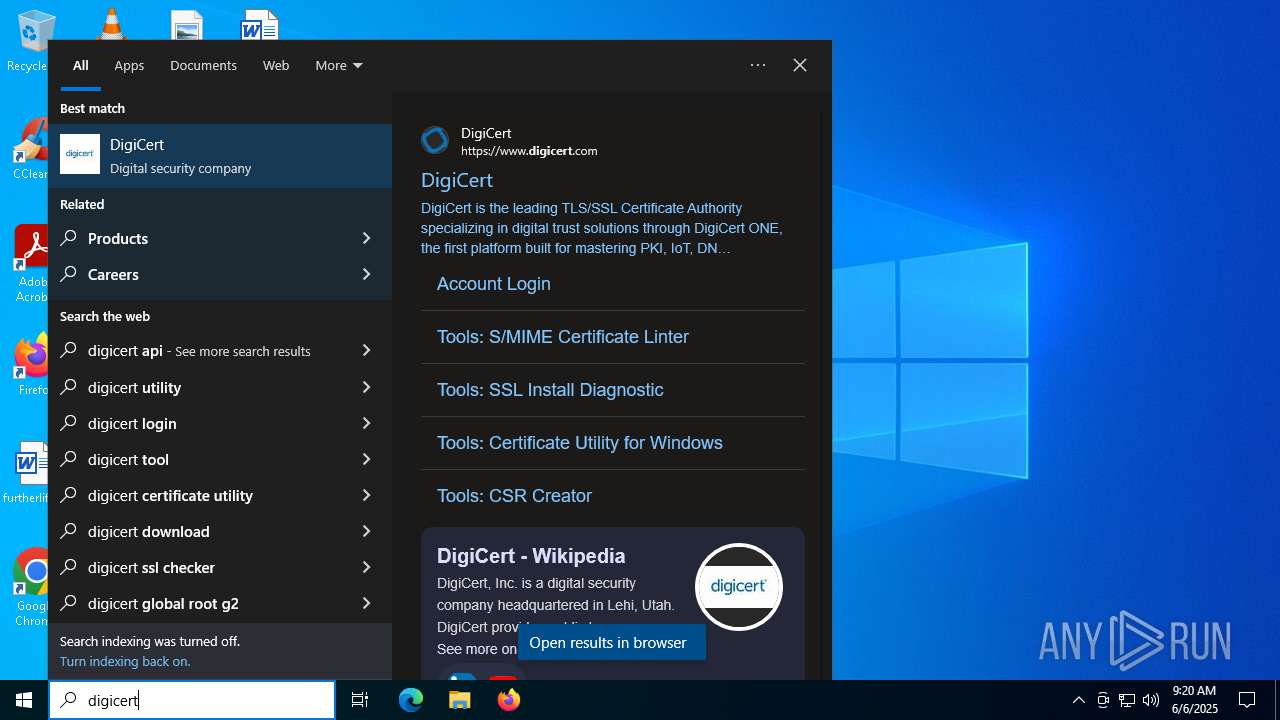The image size is (1280, 720).
Task: Switch to the Apps tab
Action: click(x=129, y=65)
